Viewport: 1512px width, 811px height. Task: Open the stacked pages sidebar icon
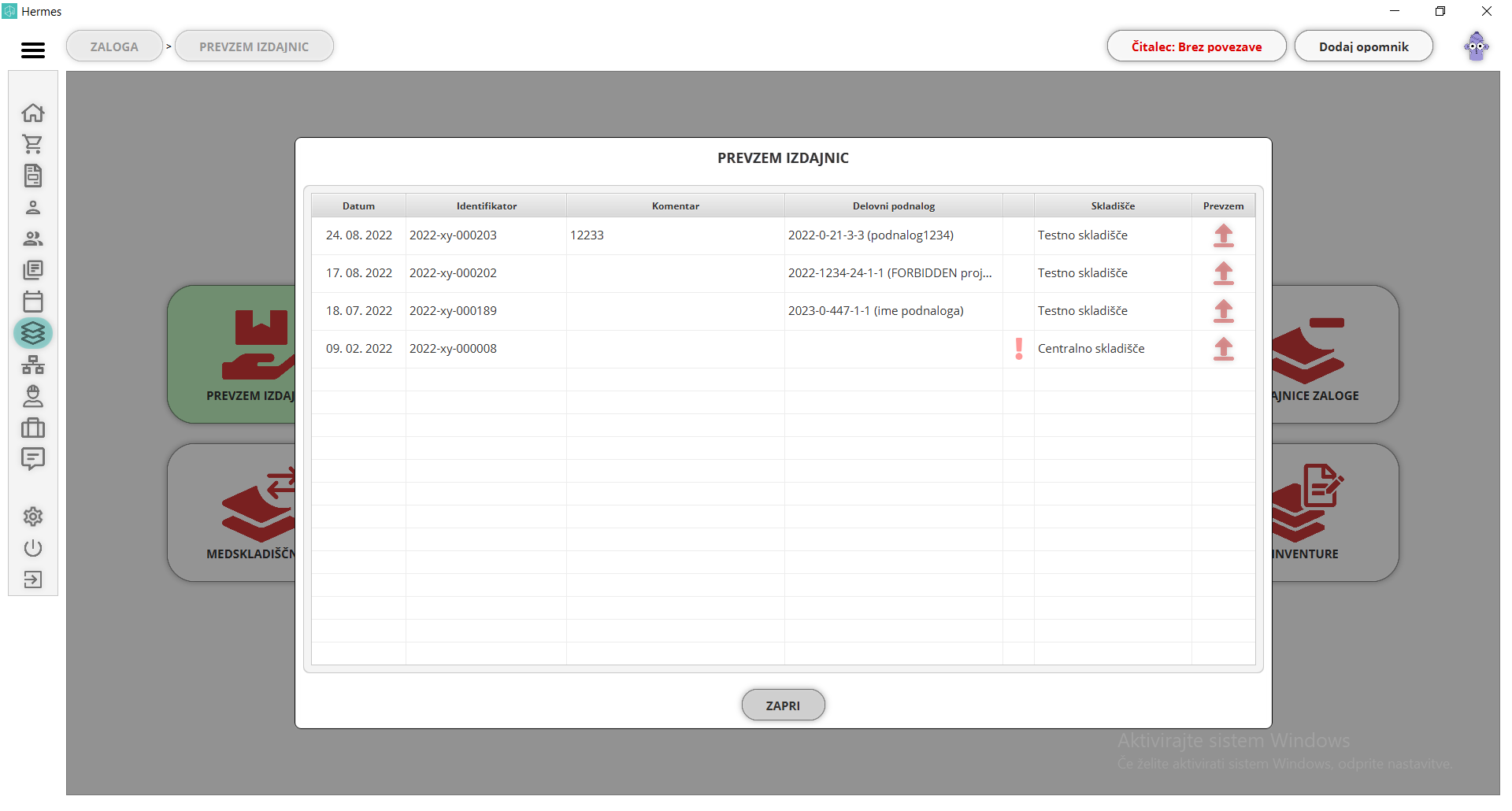(33, 270)
